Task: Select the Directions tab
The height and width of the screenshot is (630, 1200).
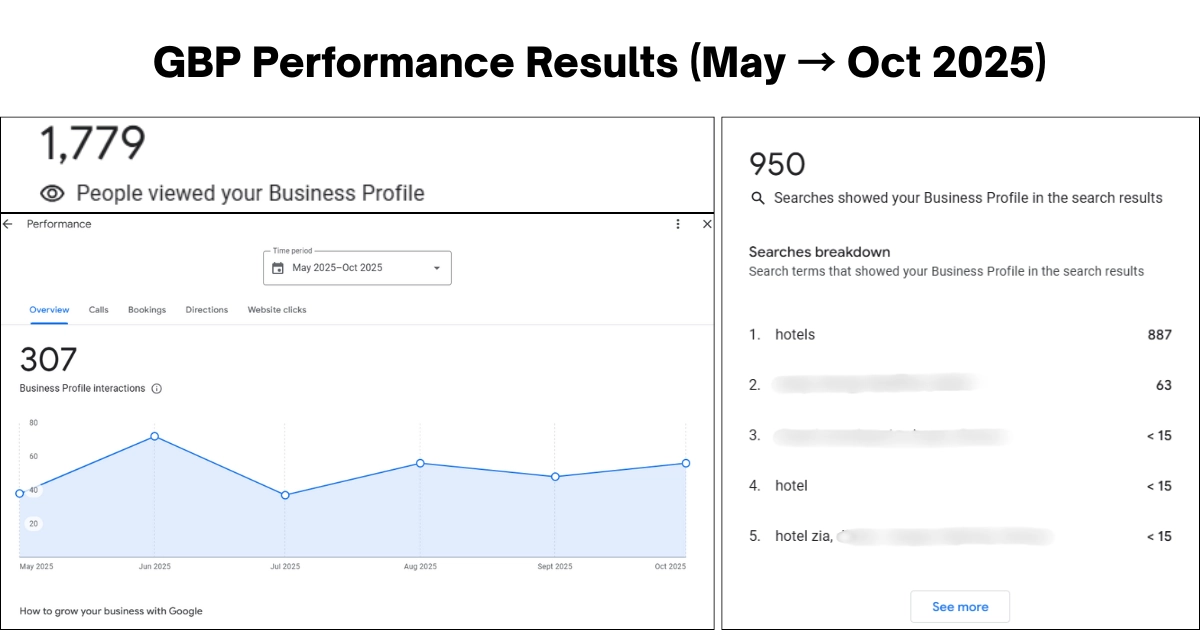Action: pyautogui.click(x=206, y=310)
